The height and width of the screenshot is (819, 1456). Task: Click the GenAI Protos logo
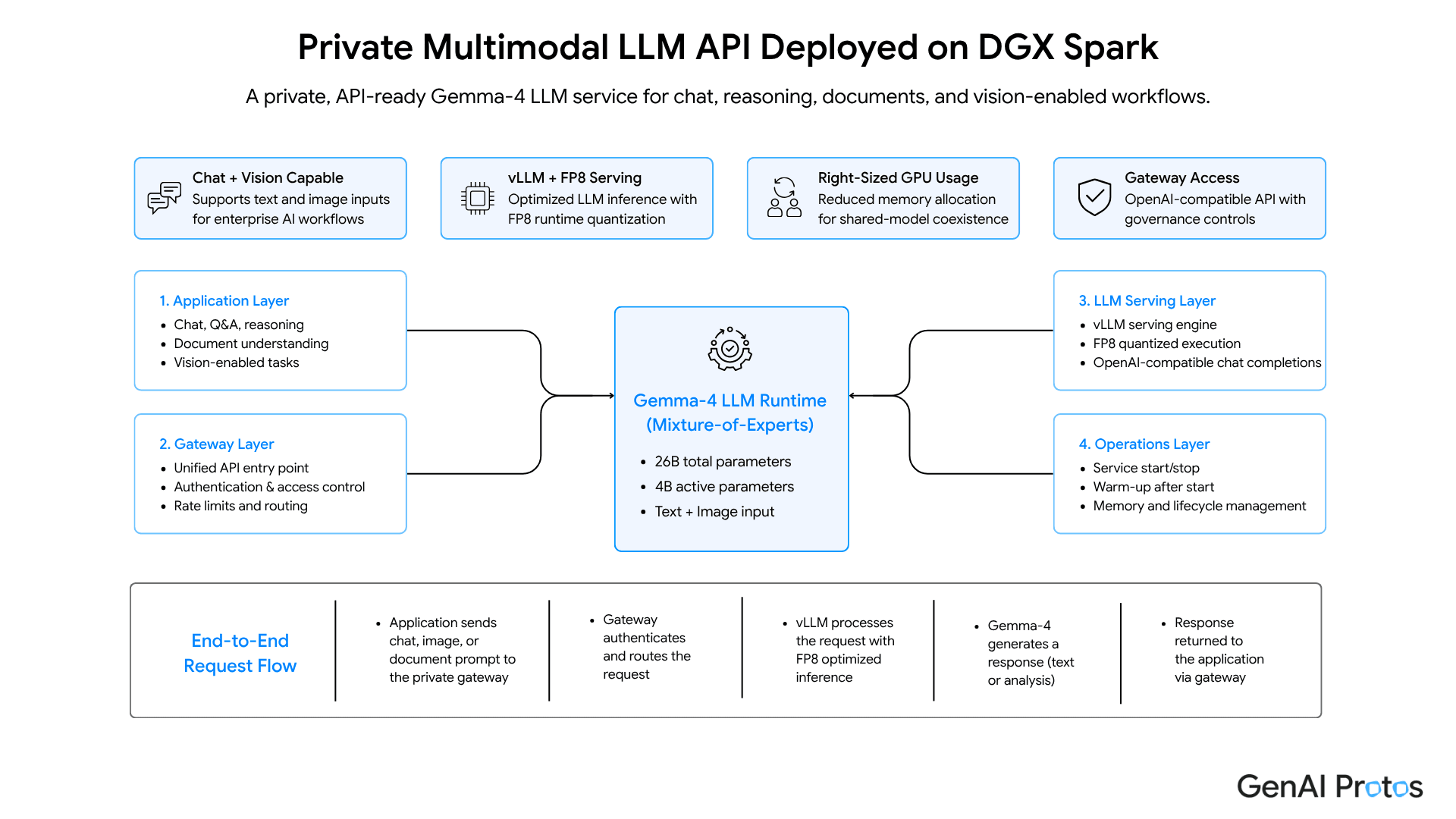1330,786
